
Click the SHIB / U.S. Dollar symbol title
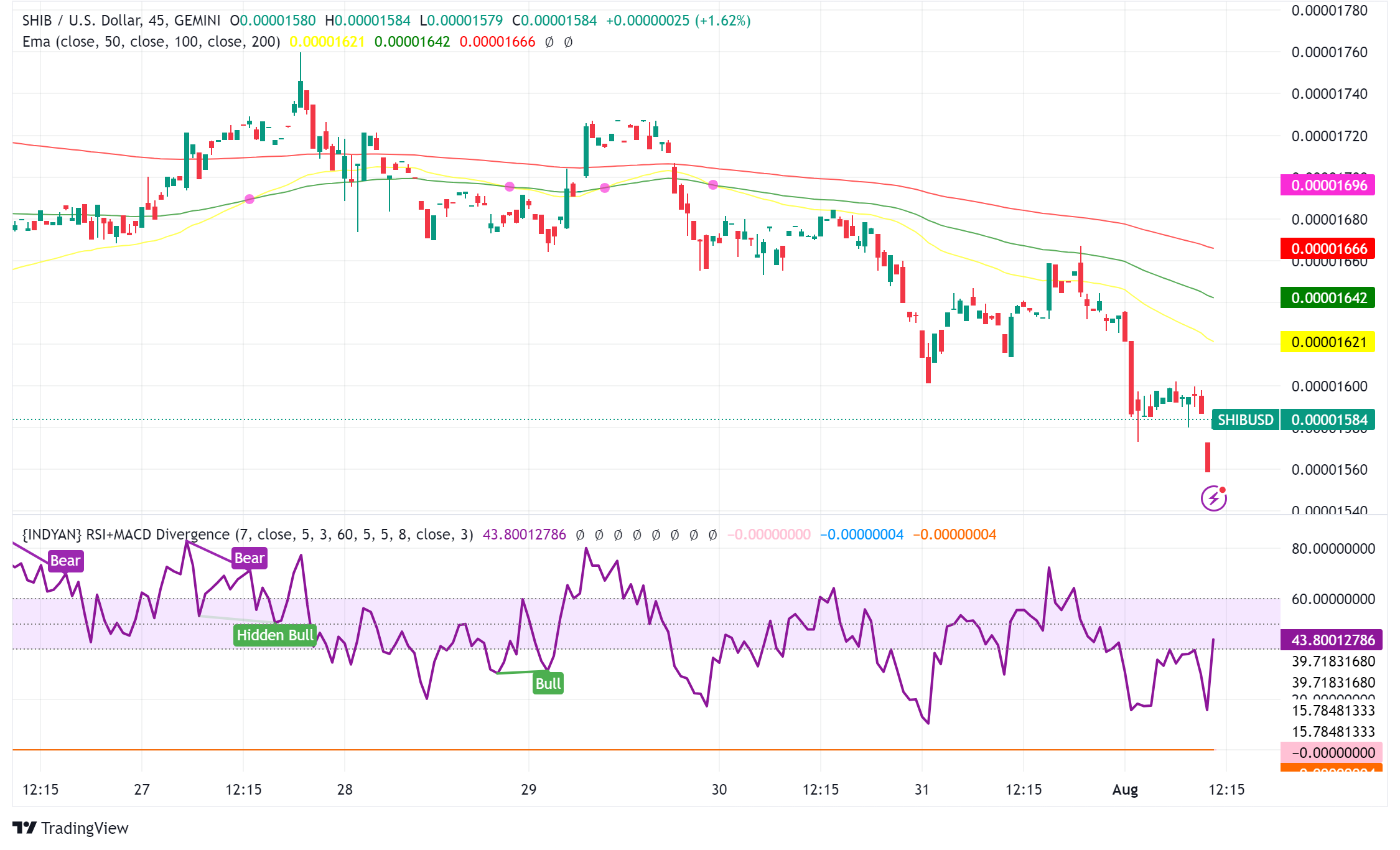click(121, 21)
